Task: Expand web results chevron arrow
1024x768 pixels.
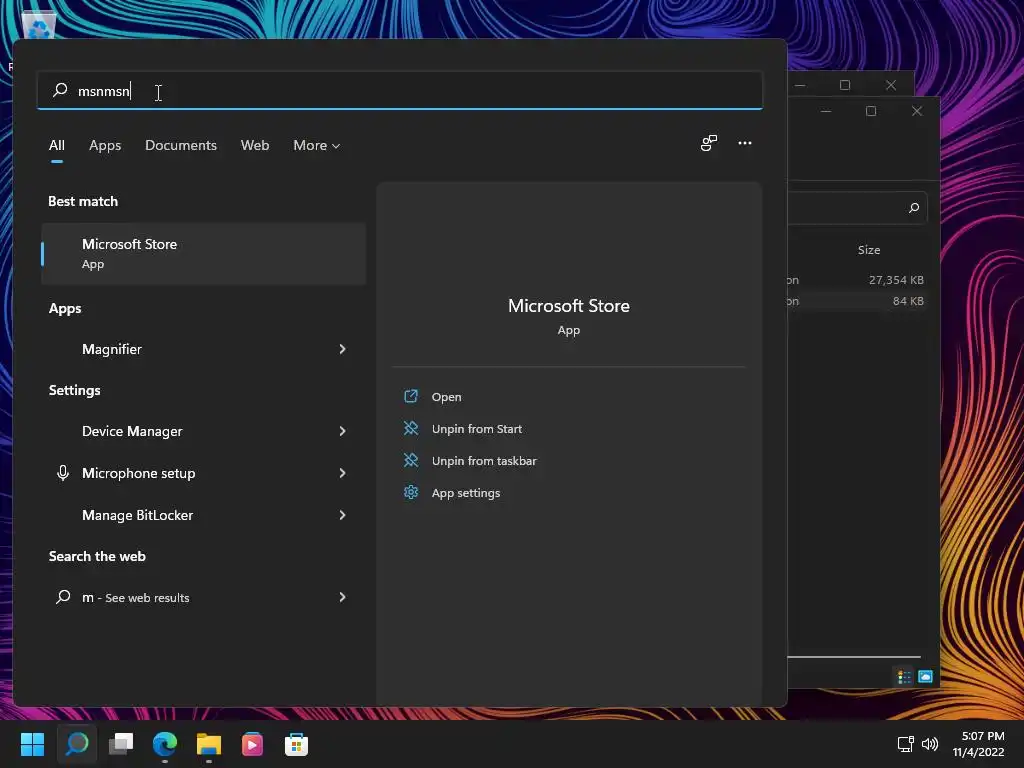Action: (342, 597)
